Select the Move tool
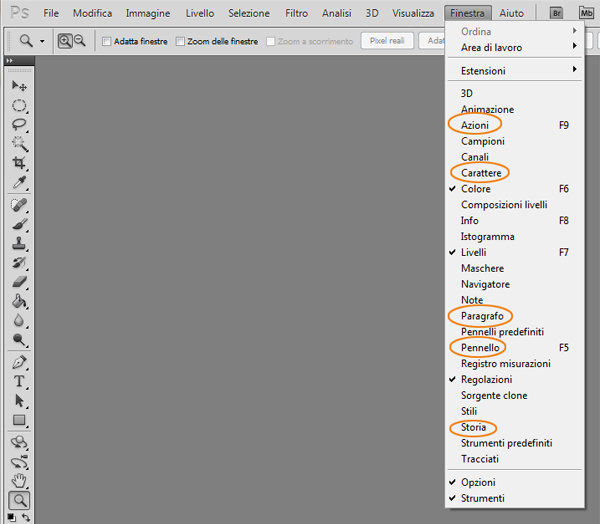This screenshot has height=524, width=600. coord(19,86)
